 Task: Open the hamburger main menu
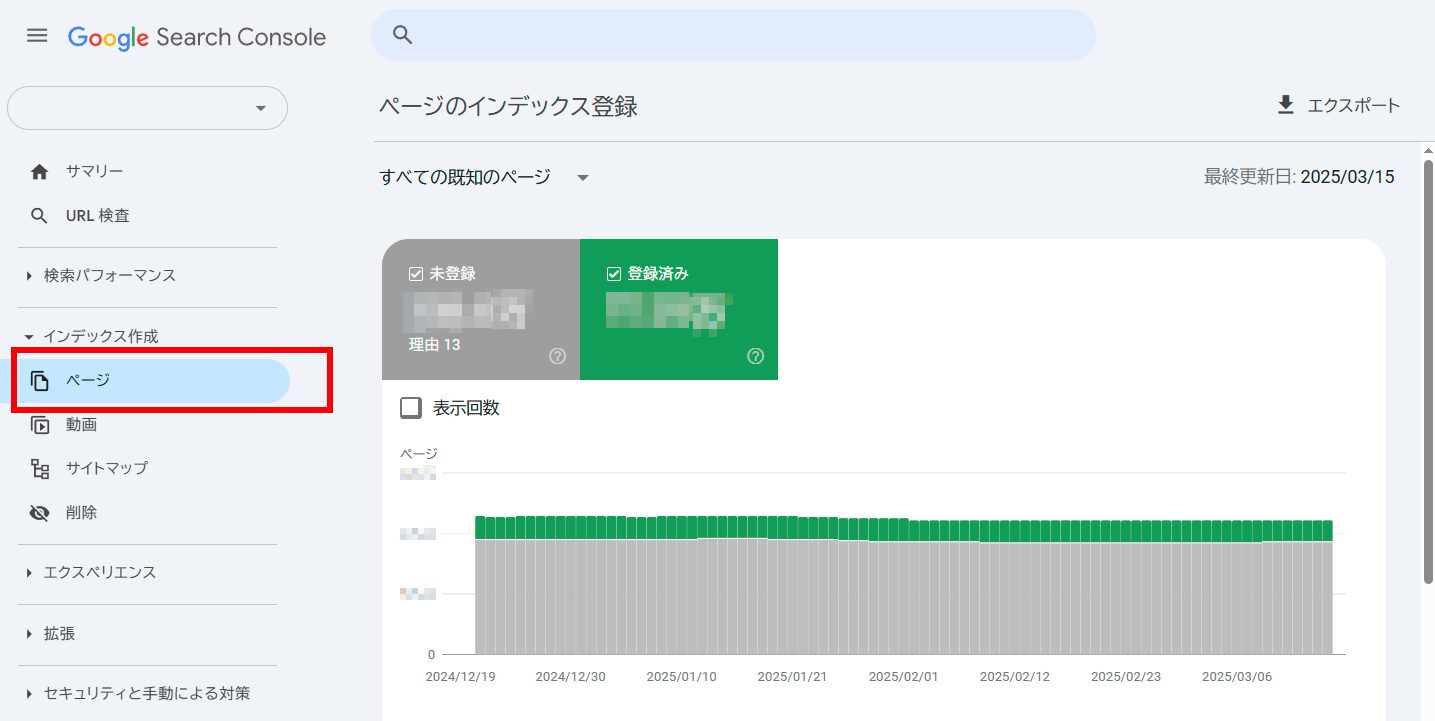[37, 36]
